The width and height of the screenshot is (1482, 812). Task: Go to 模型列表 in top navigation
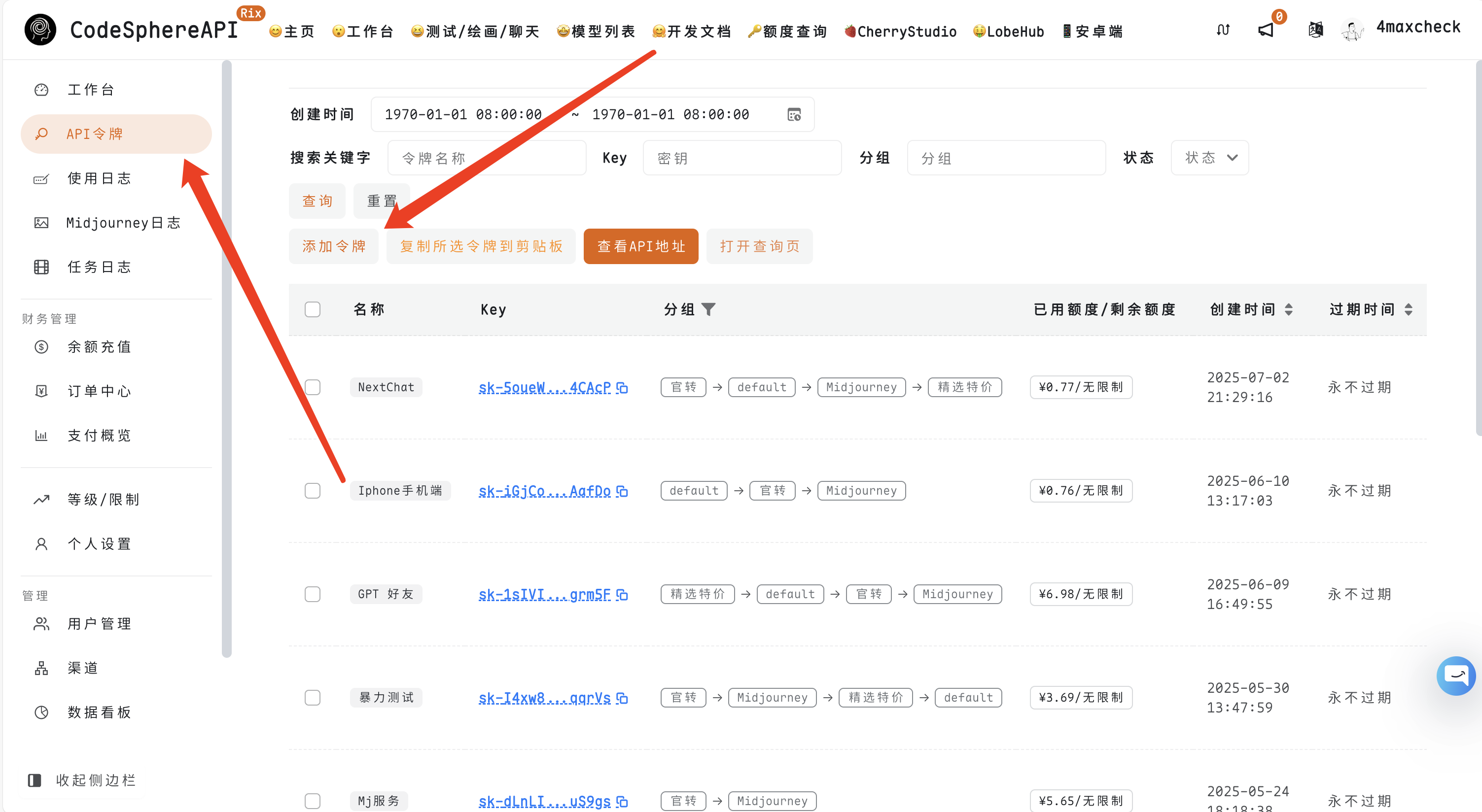tap(596, 31)
